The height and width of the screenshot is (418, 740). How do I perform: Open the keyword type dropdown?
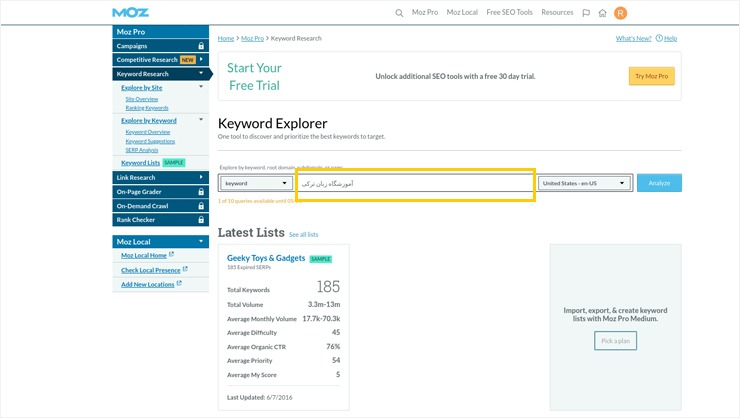tap(255, 183)
